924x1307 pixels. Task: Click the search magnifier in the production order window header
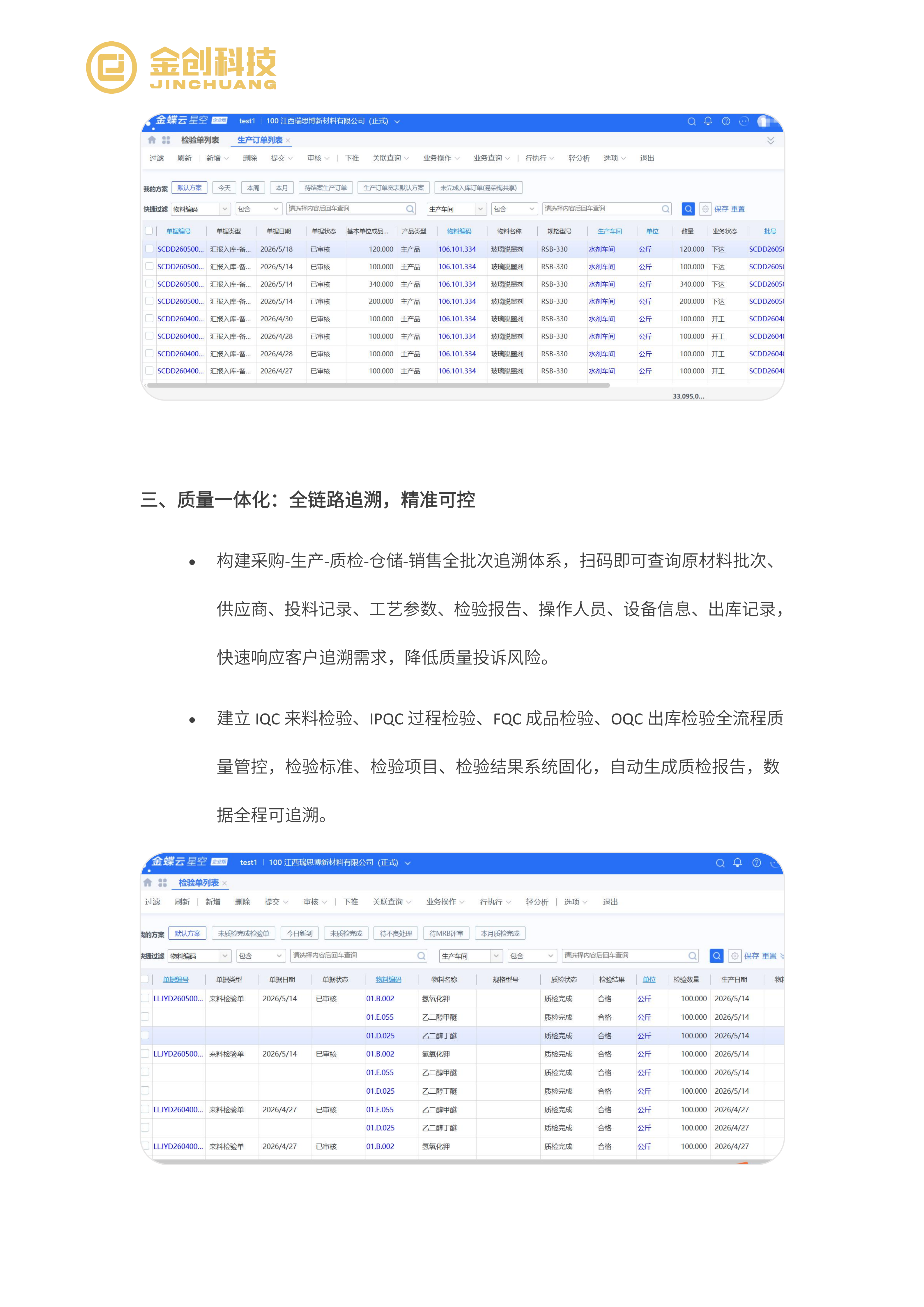[691, 121]
